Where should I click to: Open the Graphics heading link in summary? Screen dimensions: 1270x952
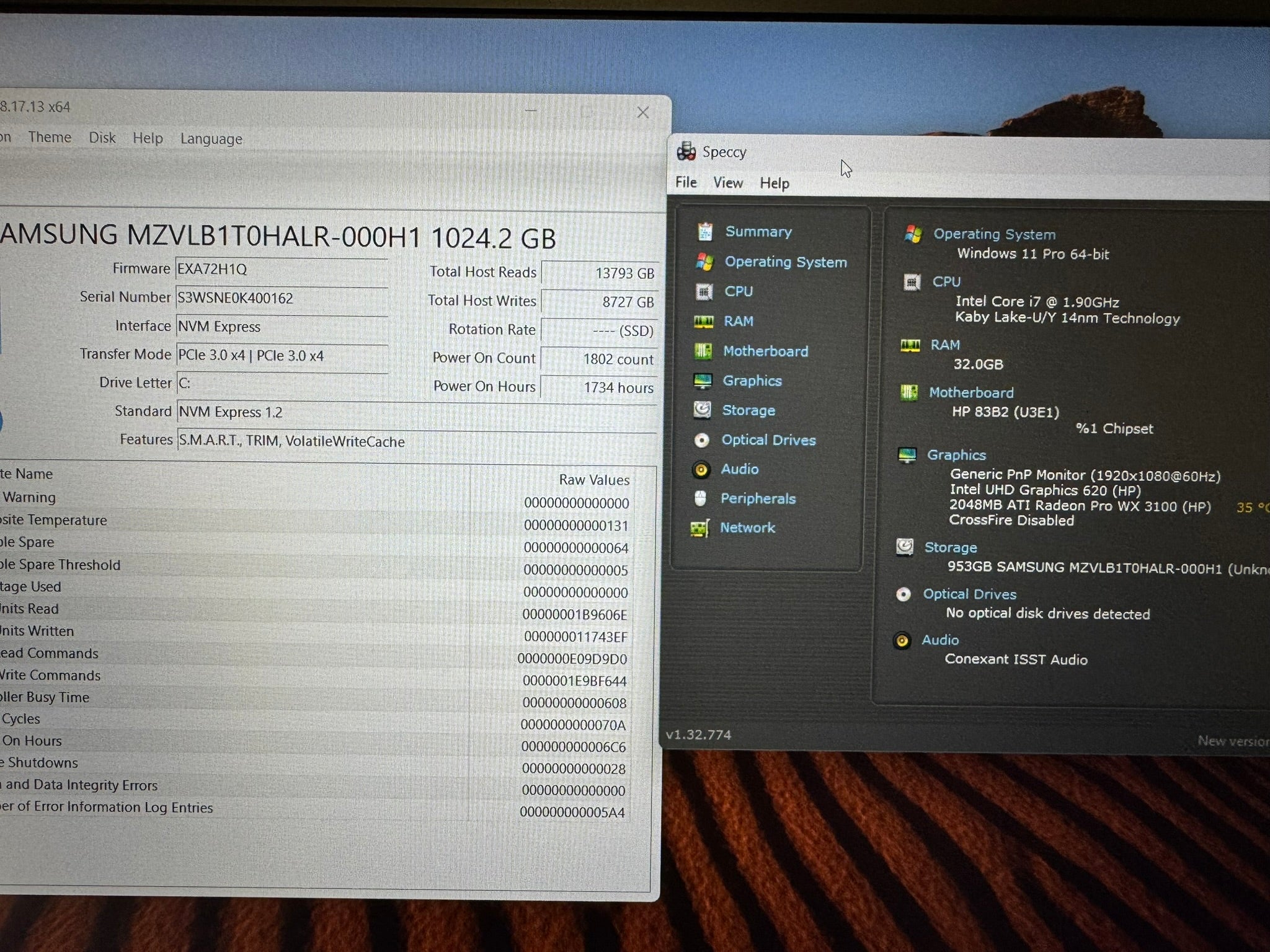click(x=956, y=455)
